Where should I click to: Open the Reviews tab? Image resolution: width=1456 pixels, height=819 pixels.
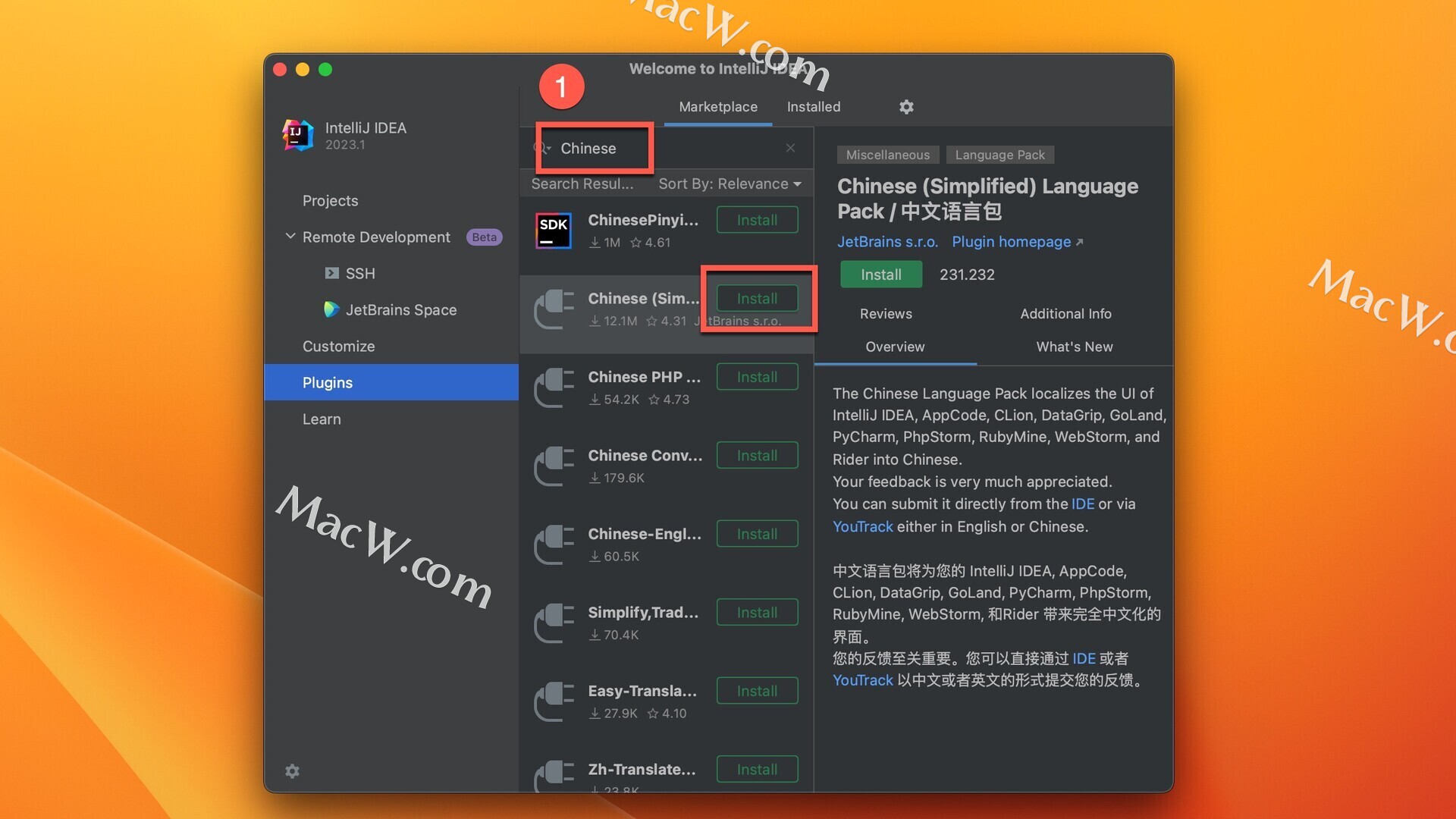click(x=886, y=314)
